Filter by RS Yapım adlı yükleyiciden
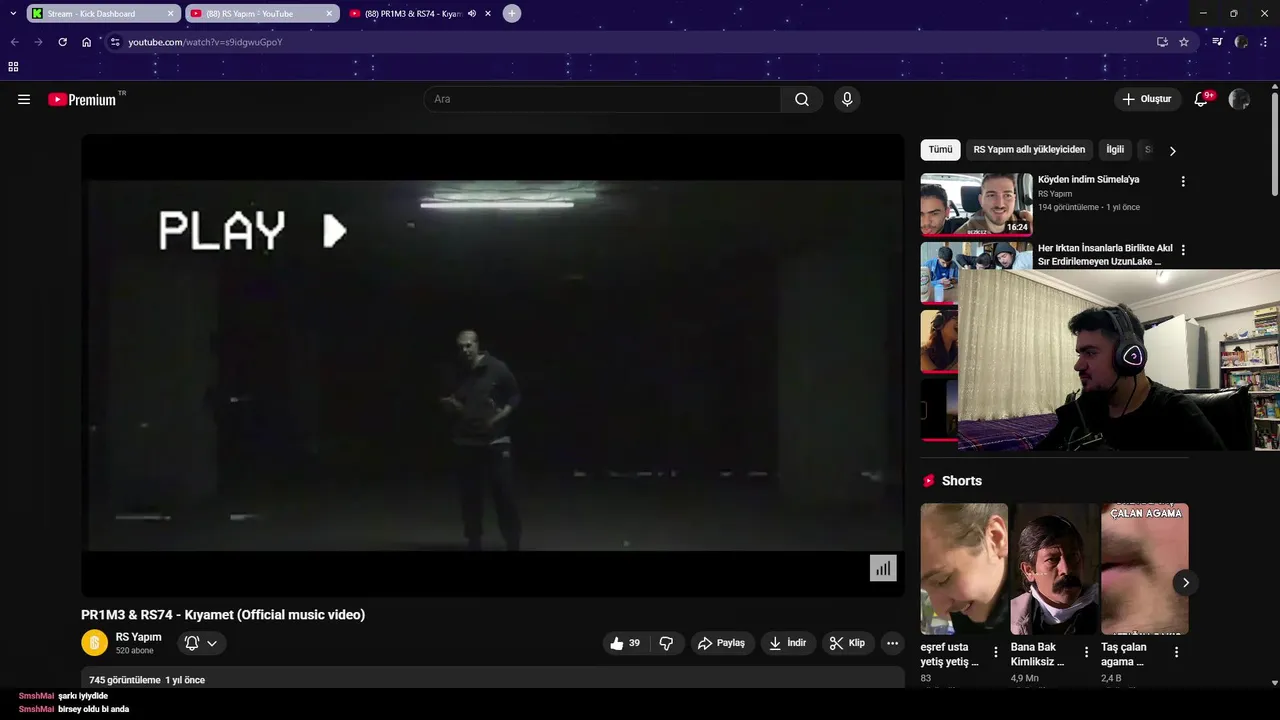1280x720 pixels. [x=1029, y=150]
